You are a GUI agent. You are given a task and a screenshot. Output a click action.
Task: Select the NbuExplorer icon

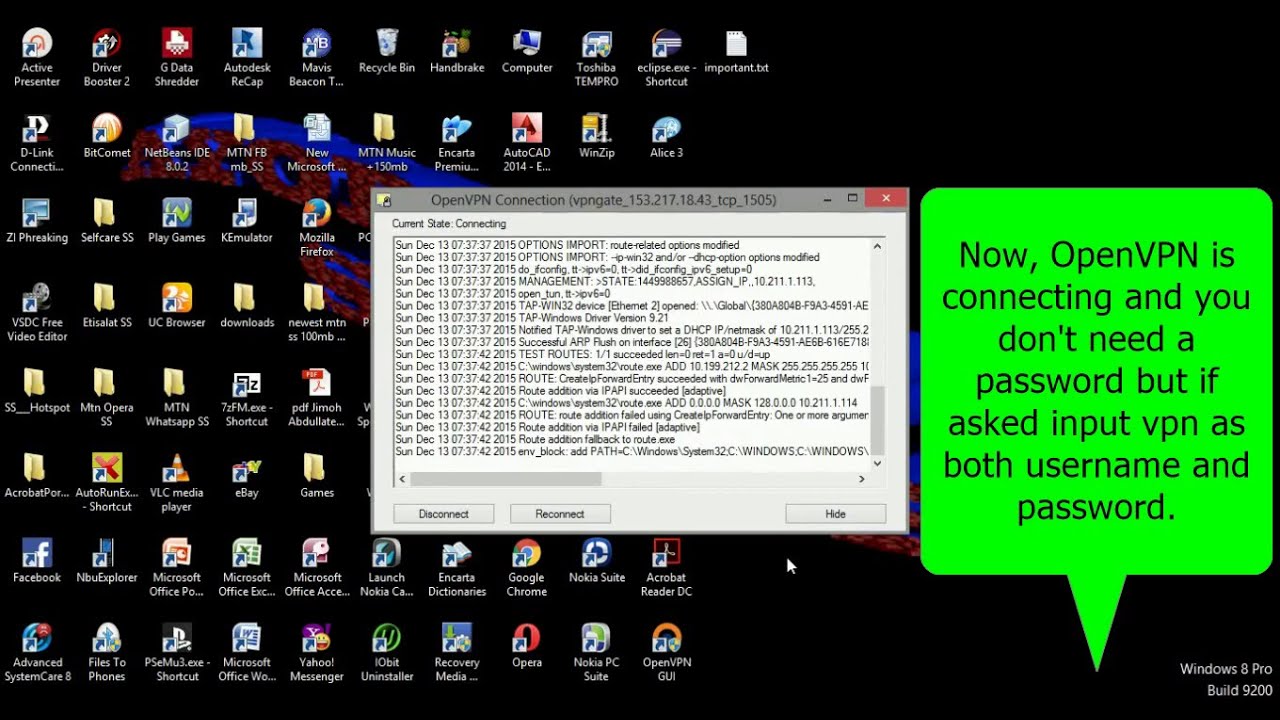[x=107, y=561]
